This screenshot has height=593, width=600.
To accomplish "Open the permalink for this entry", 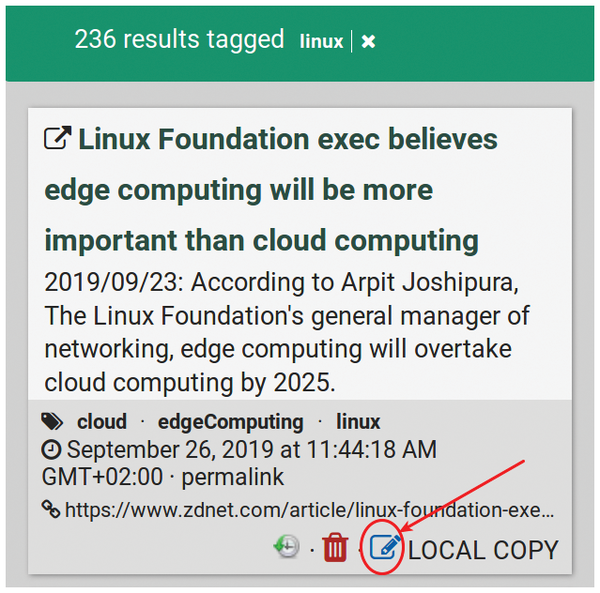I will click(x=232, y=478).
